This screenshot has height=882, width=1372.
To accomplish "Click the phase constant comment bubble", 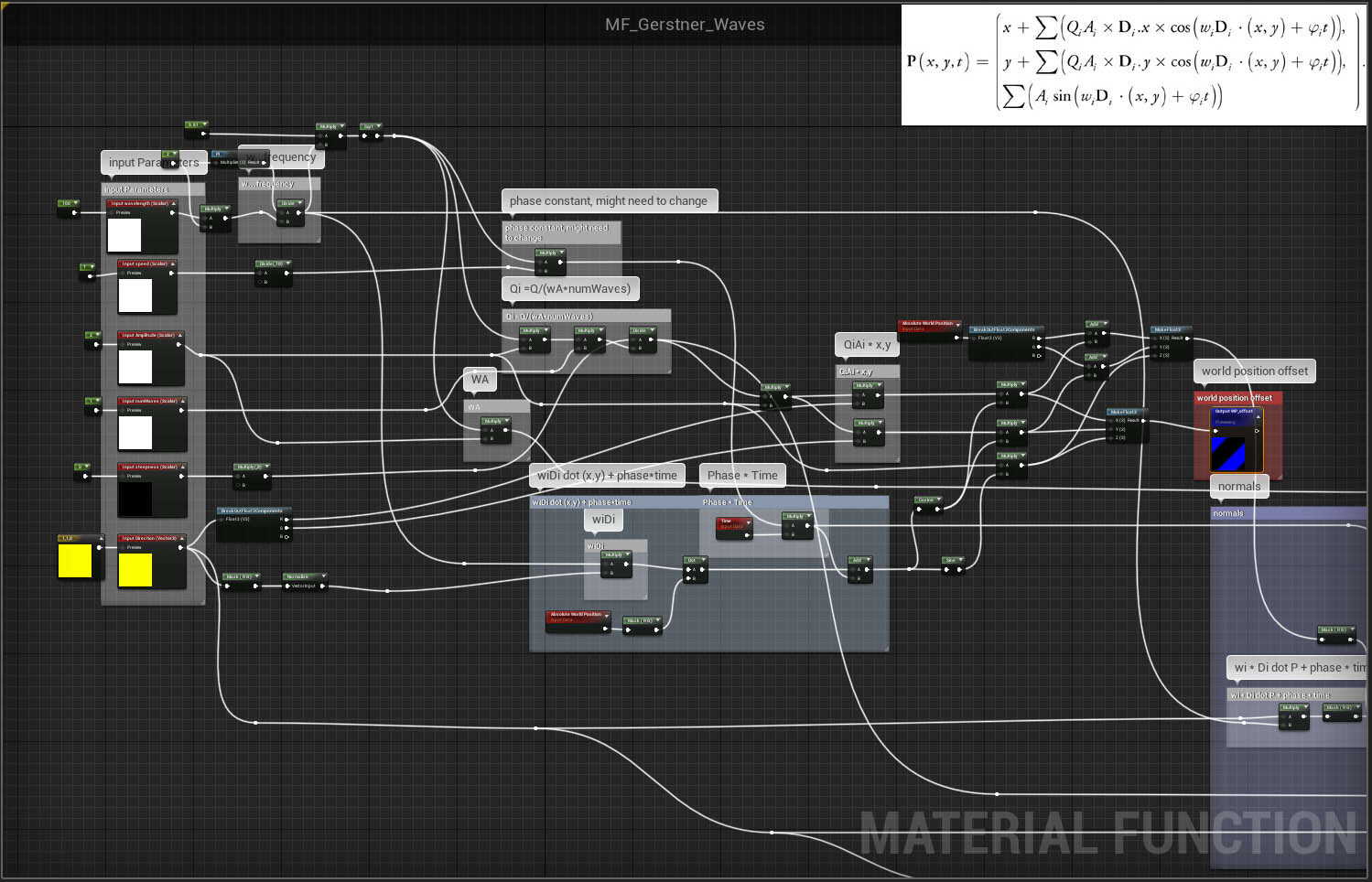I will [x=610, y=200].
